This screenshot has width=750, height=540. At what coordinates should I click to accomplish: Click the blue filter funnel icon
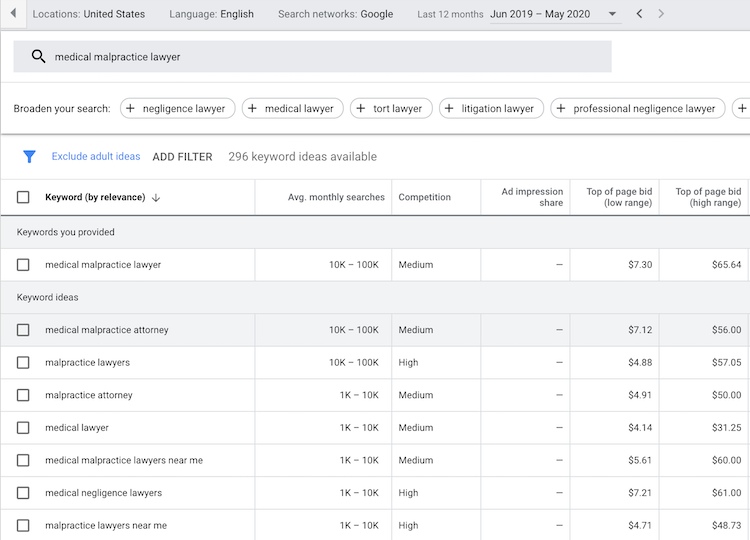click(29, 157)
